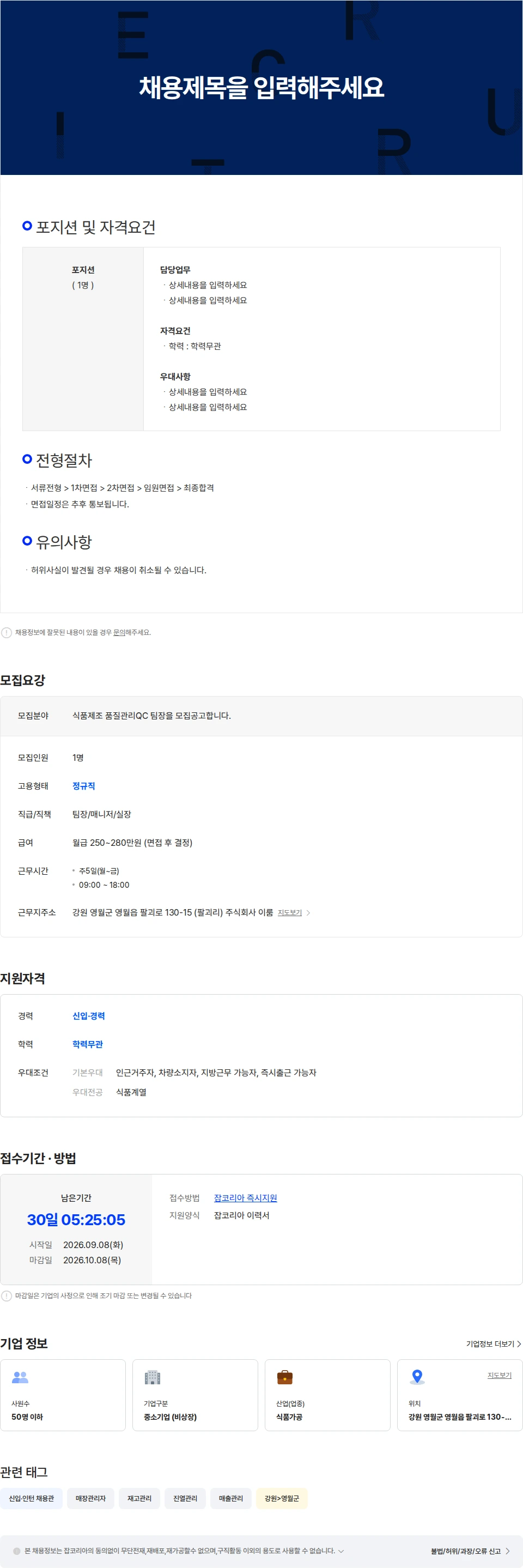The width and height of the screenshot is (523, 1568).
Task: Click the 정규직 employment type text
Action: (83, 786)
